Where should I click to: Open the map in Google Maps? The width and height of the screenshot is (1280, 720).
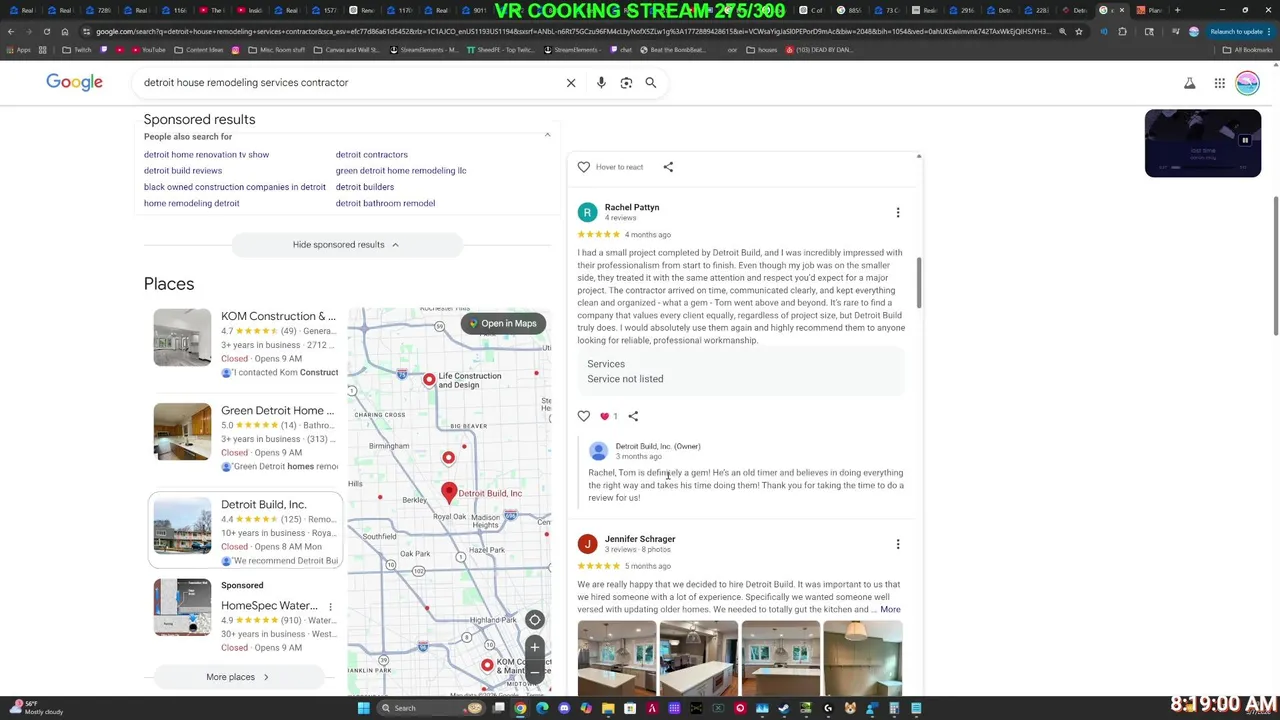(503, 324)
